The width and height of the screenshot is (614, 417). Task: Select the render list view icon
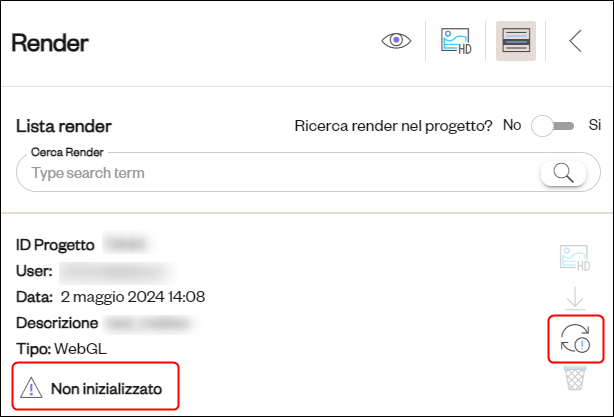pyautogui.click(x=516, y=41)
